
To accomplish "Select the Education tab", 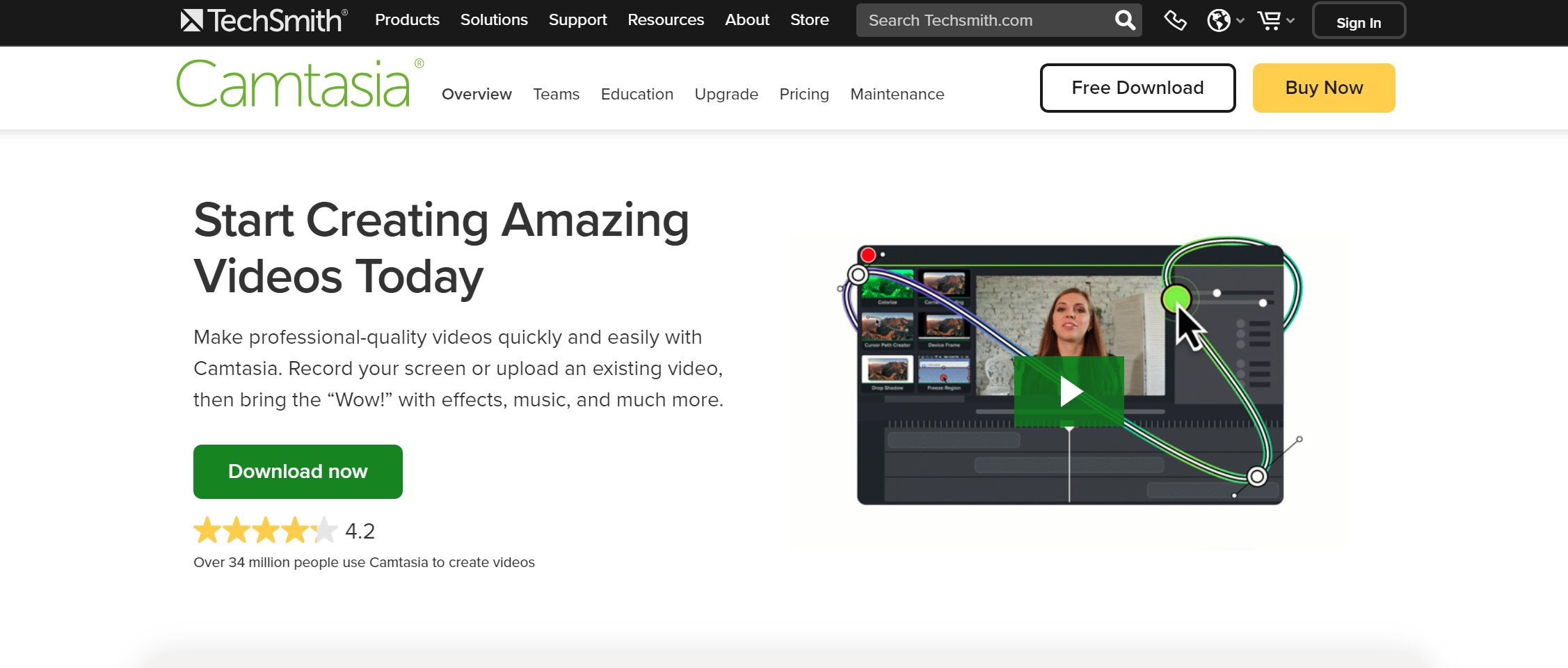I will tap(637, 94).
